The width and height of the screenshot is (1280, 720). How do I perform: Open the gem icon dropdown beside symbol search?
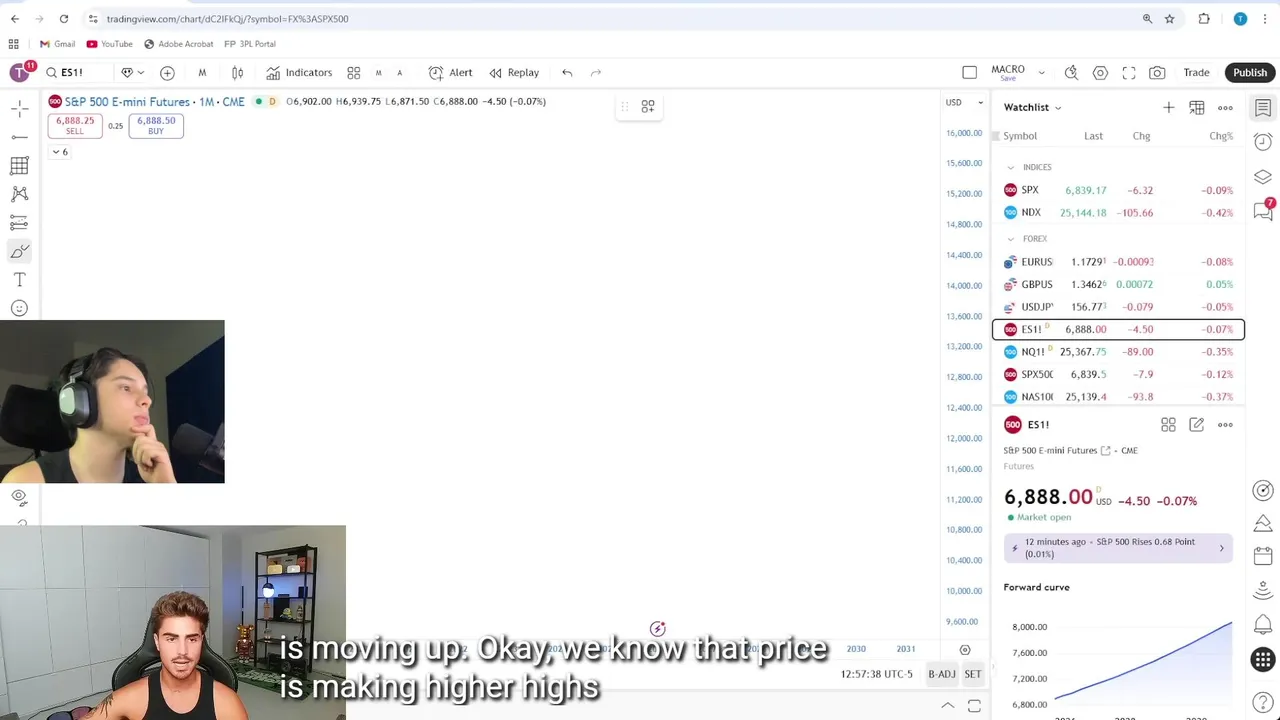pos(132,73)
